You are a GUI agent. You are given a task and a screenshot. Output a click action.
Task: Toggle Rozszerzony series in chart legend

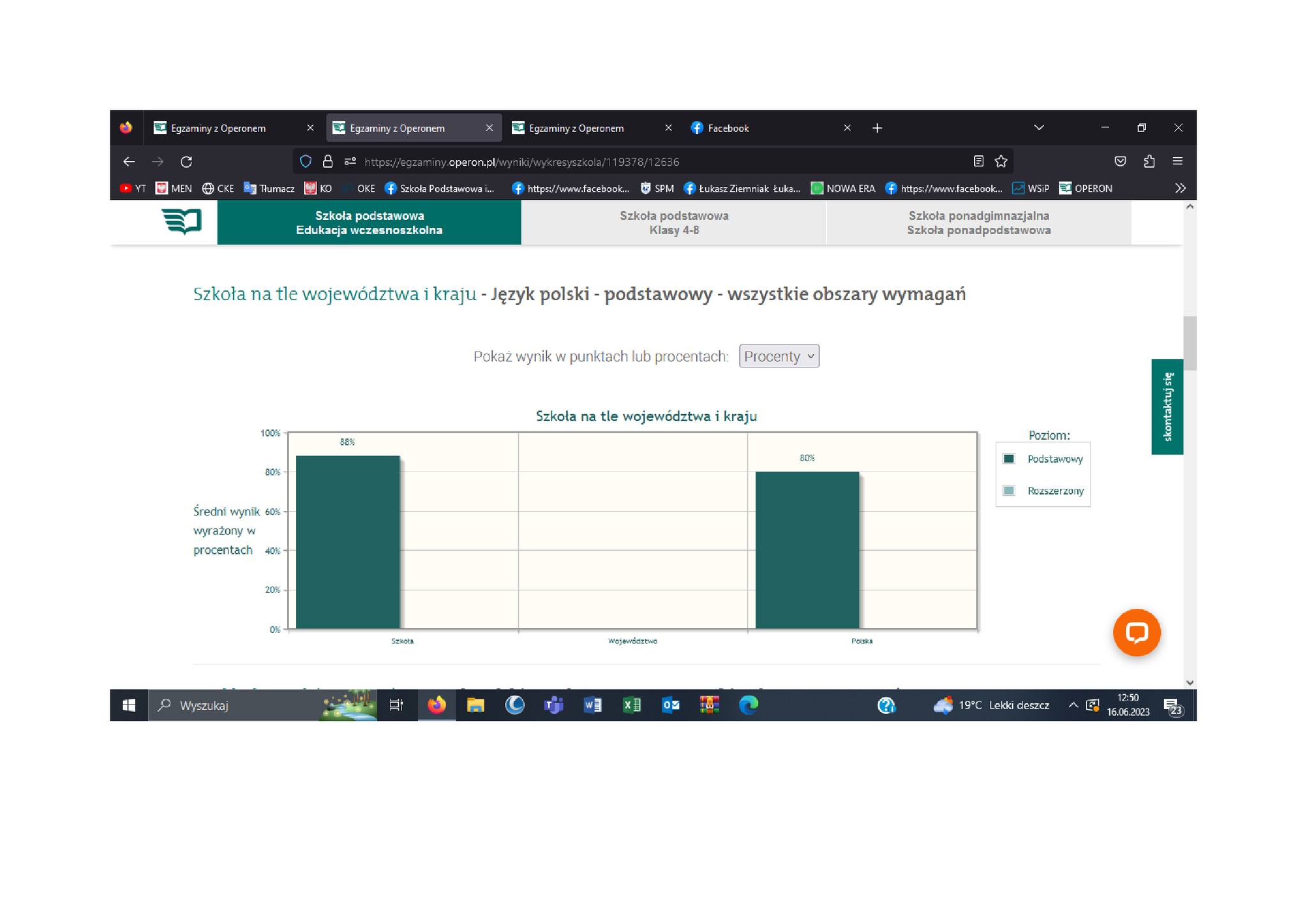[x=1043, y=491]
